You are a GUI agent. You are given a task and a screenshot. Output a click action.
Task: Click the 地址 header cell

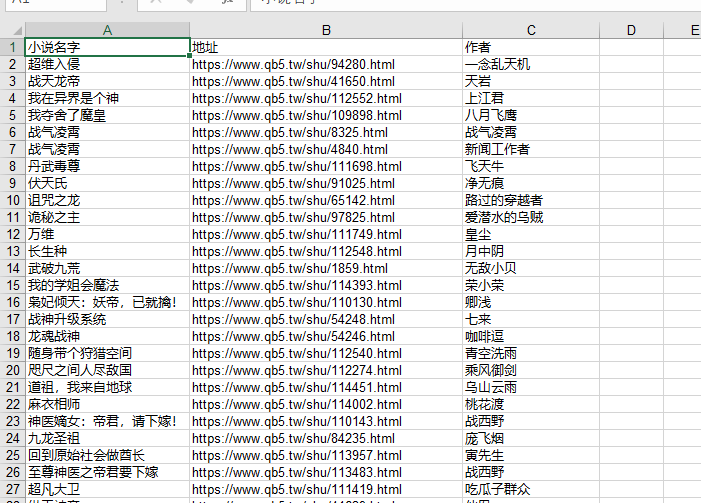326,47
